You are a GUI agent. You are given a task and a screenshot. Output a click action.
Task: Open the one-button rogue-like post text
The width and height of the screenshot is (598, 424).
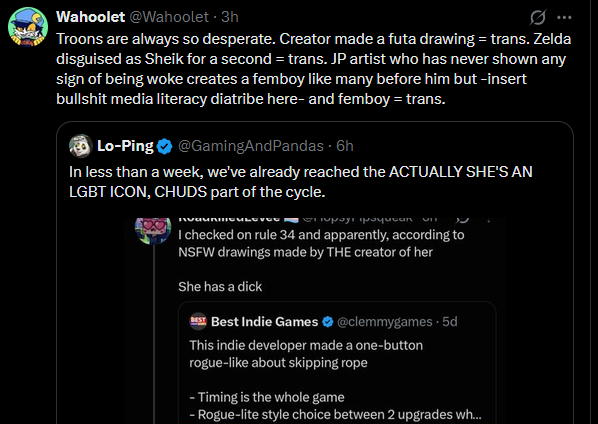306,354
